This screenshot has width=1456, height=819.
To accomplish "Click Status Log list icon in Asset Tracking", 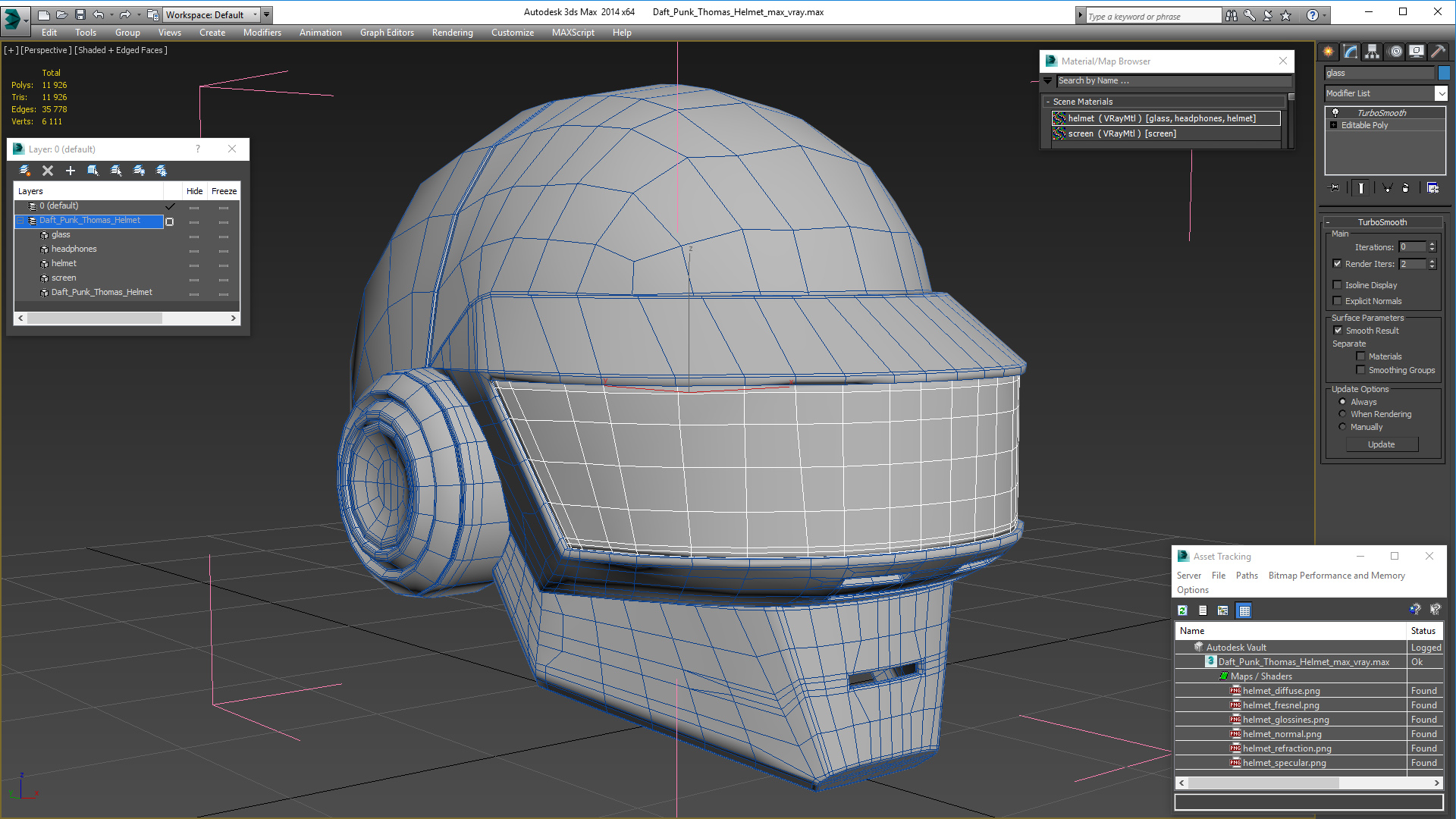I will tap(1203, 610).
